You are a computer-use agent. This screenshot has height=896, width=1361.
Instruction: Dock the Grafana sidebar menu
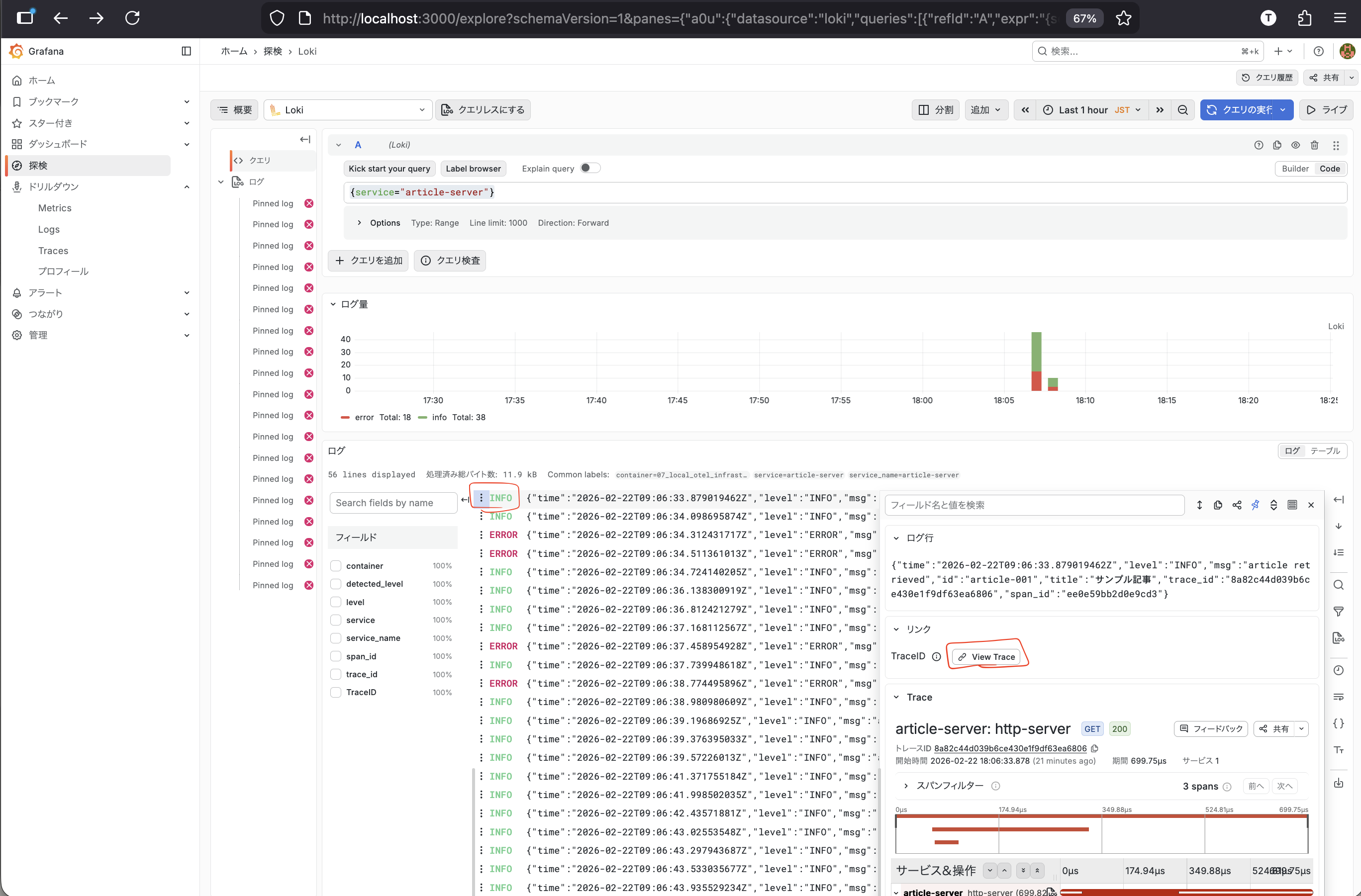pos(187,51)
